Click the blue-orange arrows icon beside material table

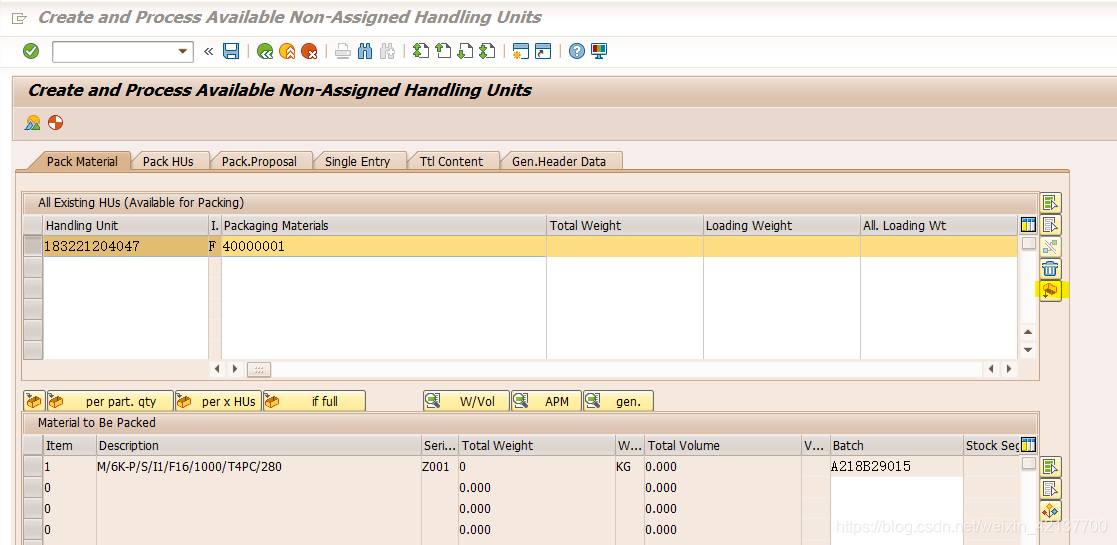coord(1050,511)
